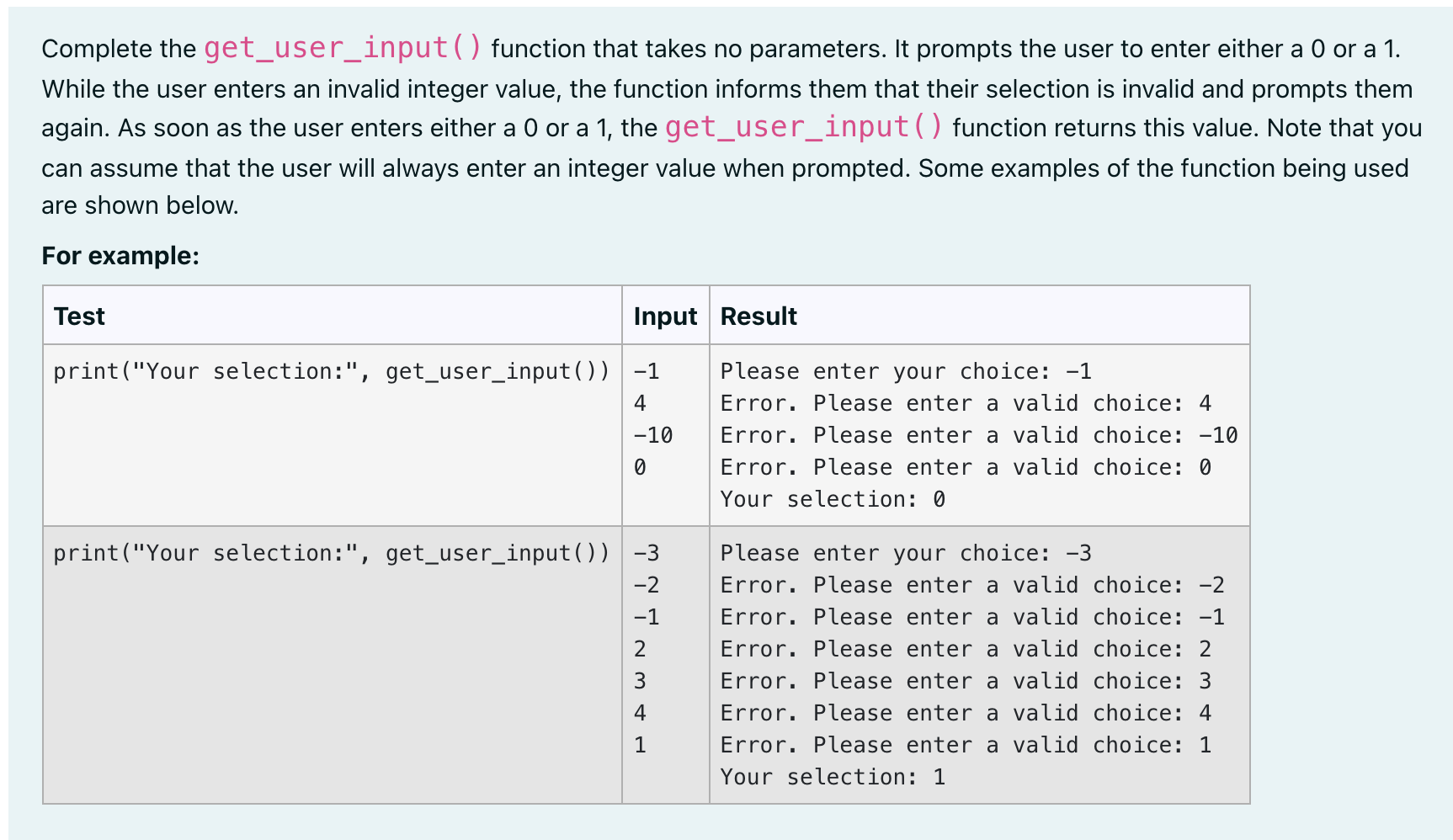Image resolution: width=1453 pixels, height=840 pixels.
Task: Select input value 1 in the second example
Action: (x=639, y=744)
